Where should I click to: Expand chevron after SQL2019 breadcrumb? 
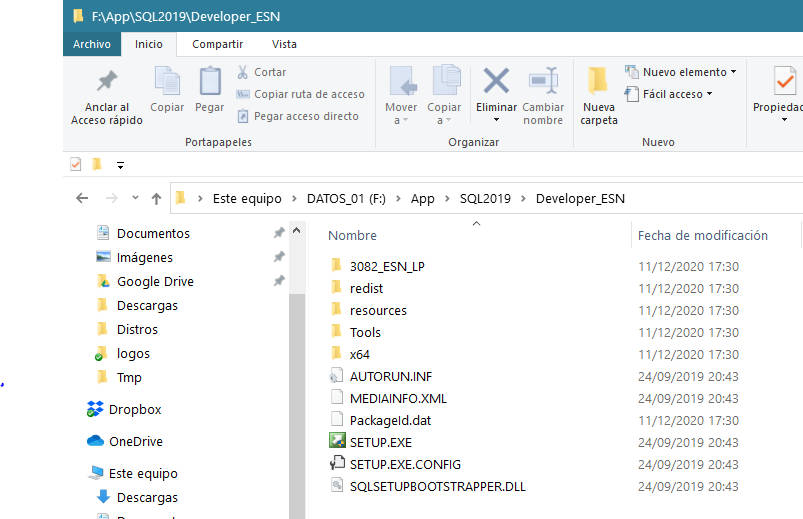pos(523,199)
